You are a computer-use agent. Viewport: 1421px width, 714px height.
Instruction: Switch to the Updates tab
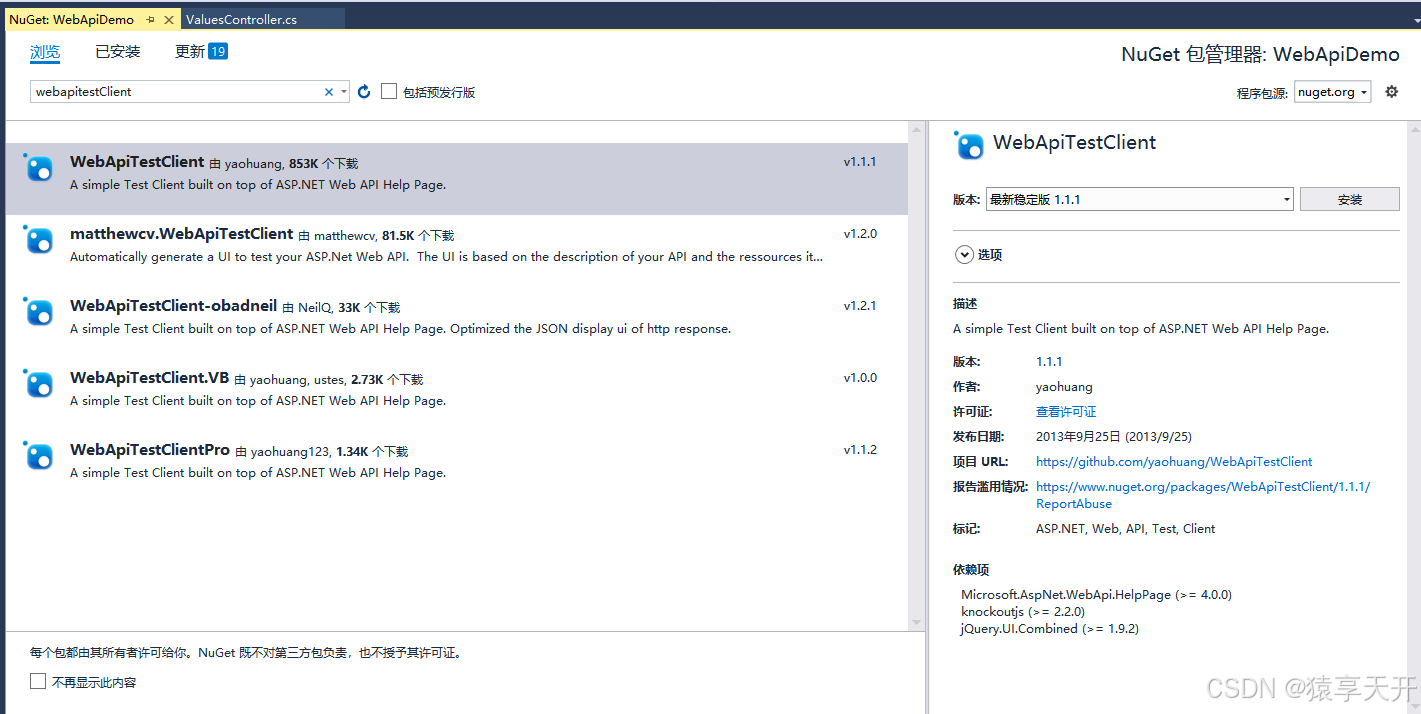pos(190,52)
